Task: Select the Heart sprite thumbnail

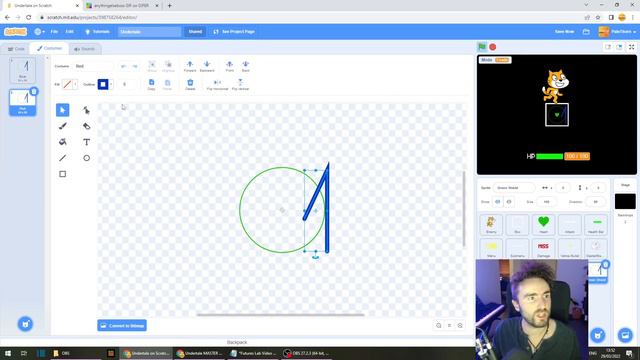Action: click(544, 224)
